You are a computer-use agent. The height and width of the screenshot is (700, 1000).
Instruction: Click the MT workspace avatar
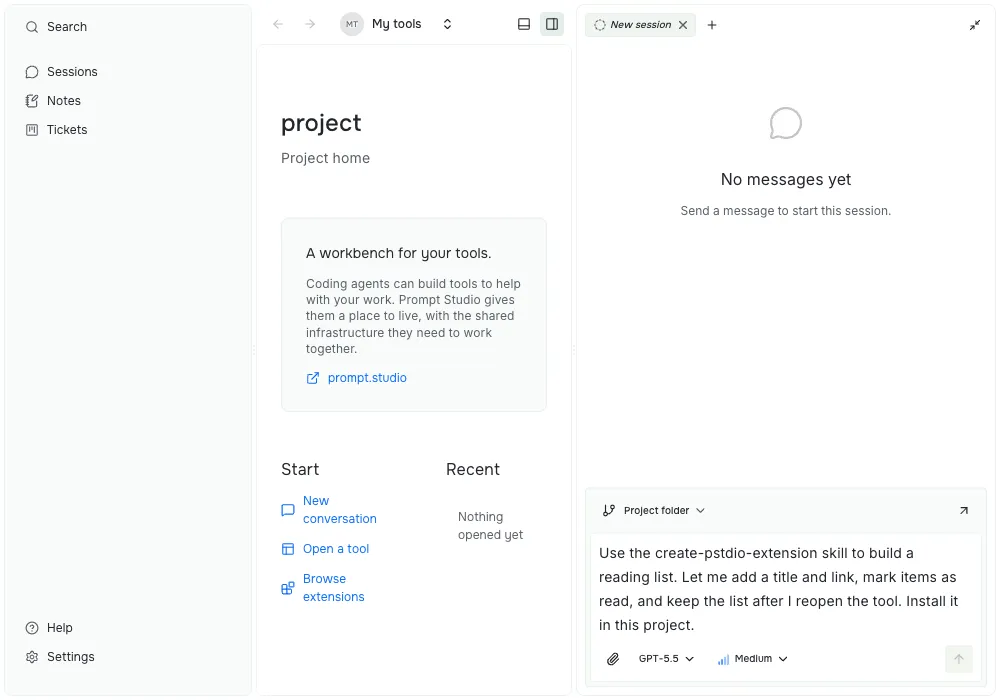(x=351, y=24)
